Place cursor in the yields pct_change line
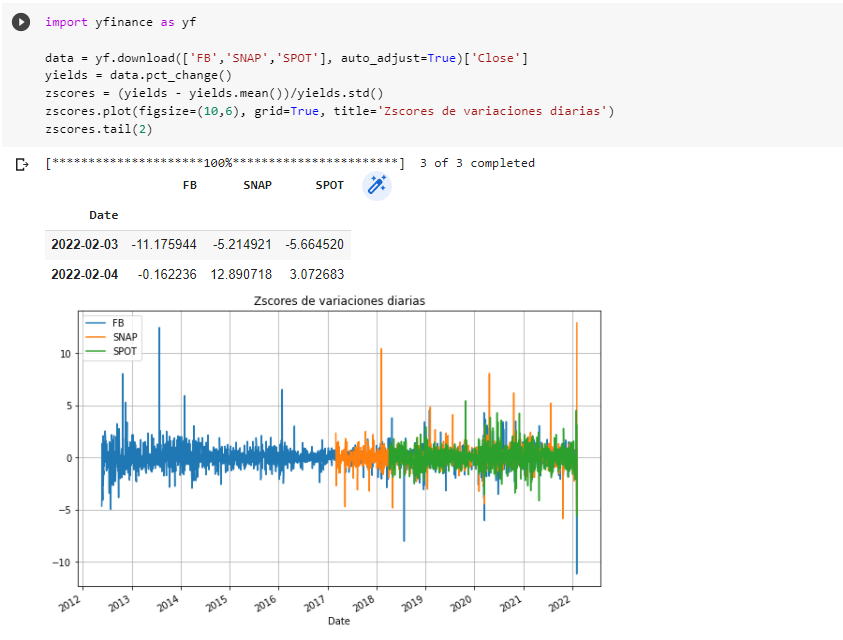 click(138, 75)
